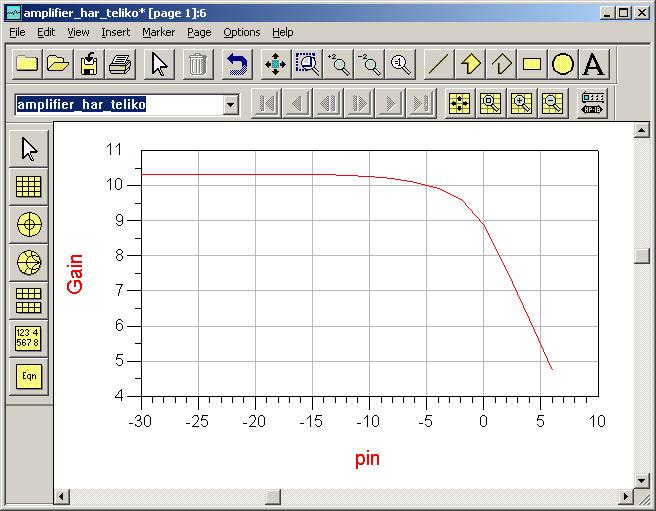Viewport: 656px width, 511px height.
Task: Click the New data display folder icon
Action: coord(27,64)
